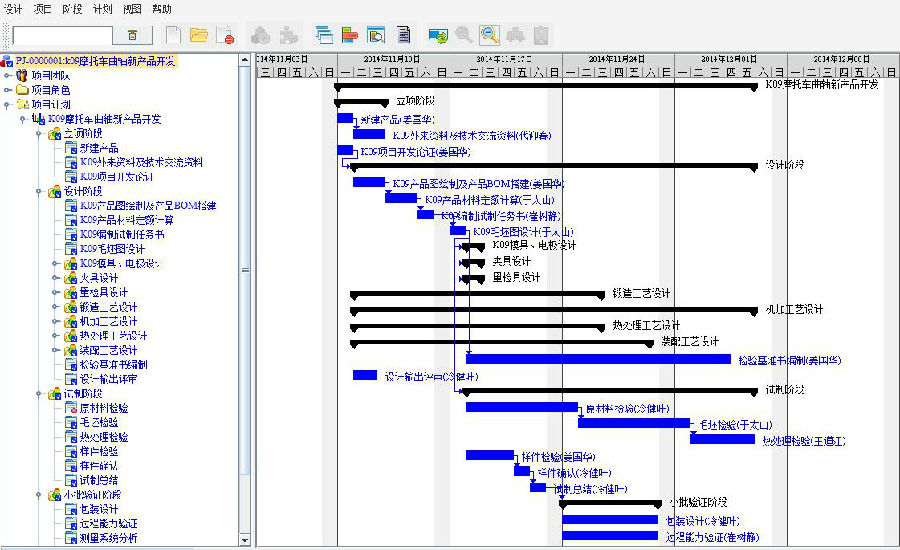The height and width of the screenshot is (550, 900).
Task: Click the 原材料检验 Gantt bar
Action: pos(522,407)
